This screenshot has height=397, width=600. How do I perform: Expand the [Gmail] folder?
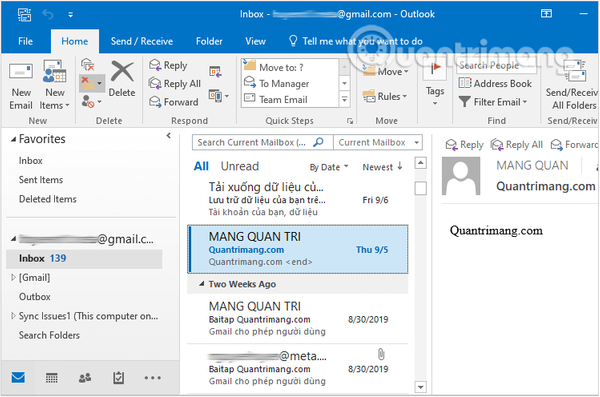[13, 277]
